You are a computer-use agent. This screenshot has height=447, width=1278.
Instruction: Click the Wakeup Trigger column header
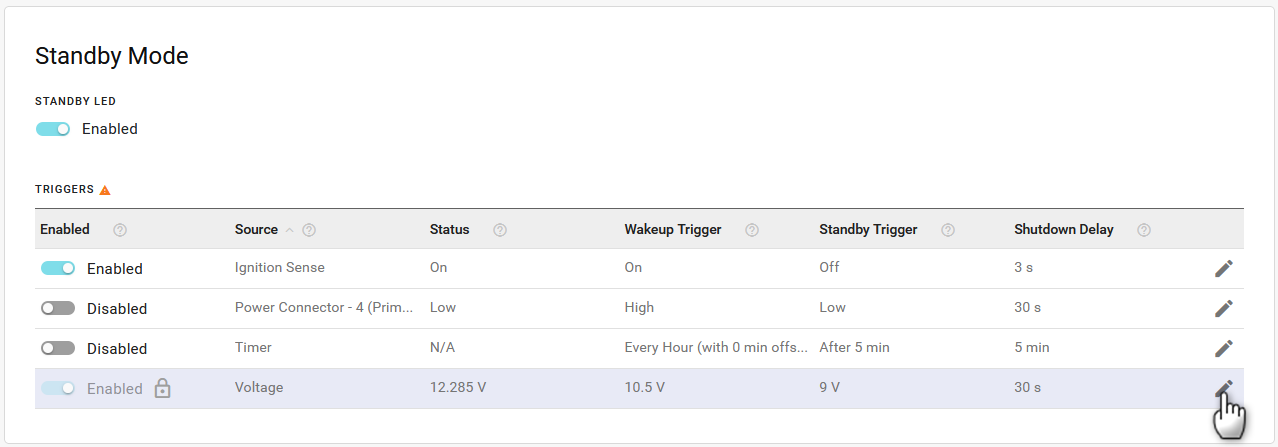(673, 229)
